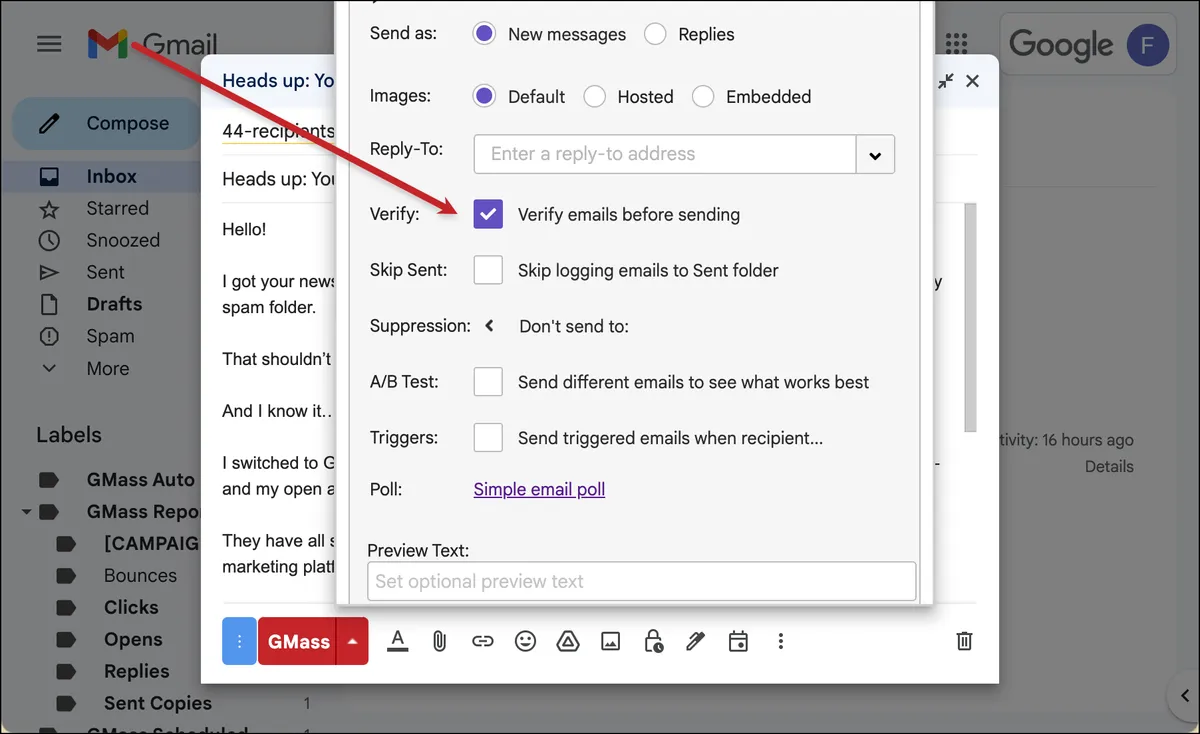Click the Compose button

point(106,124)
